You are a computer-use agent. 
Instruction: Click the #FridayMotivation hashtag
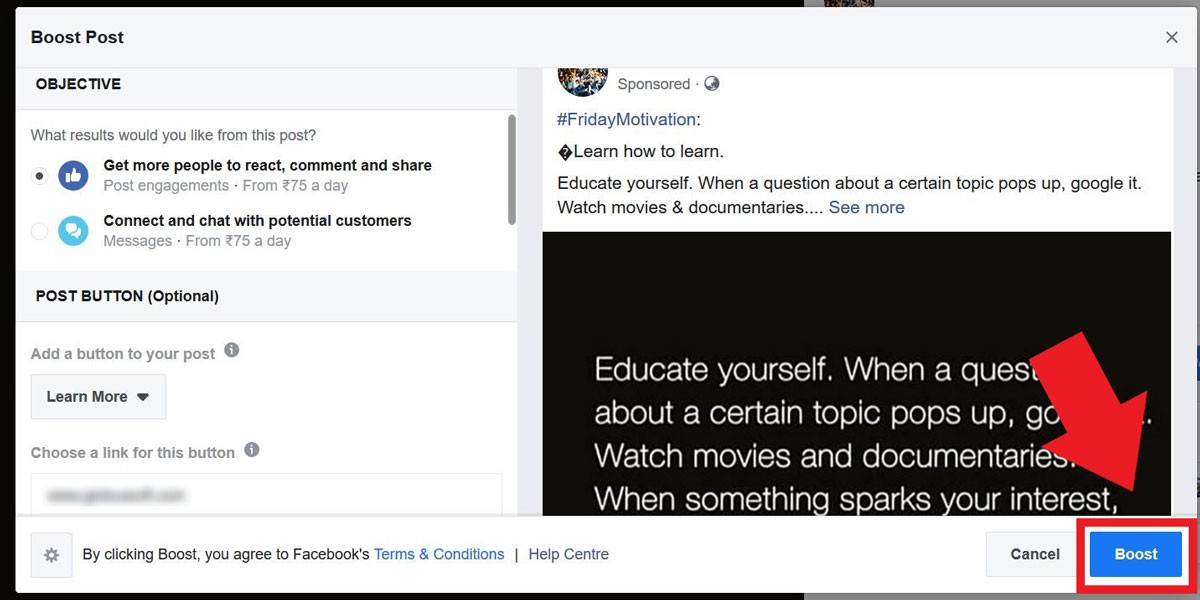(x=626, y=119)
